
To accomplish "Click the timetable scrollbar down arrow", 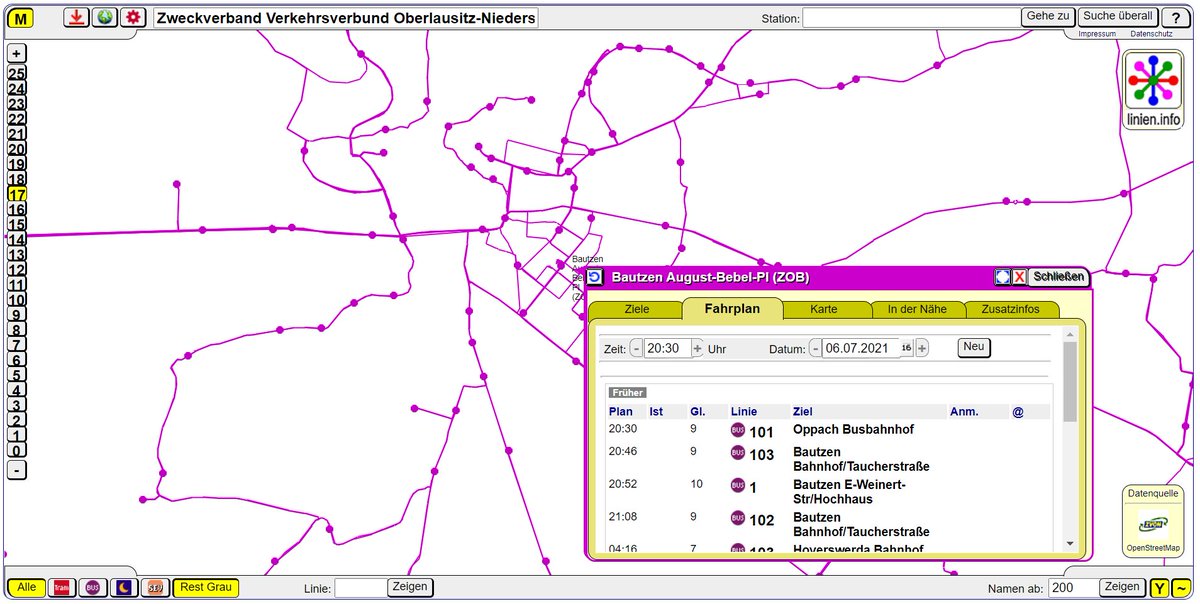I will pyautogui.click(x=1070, y=543).
